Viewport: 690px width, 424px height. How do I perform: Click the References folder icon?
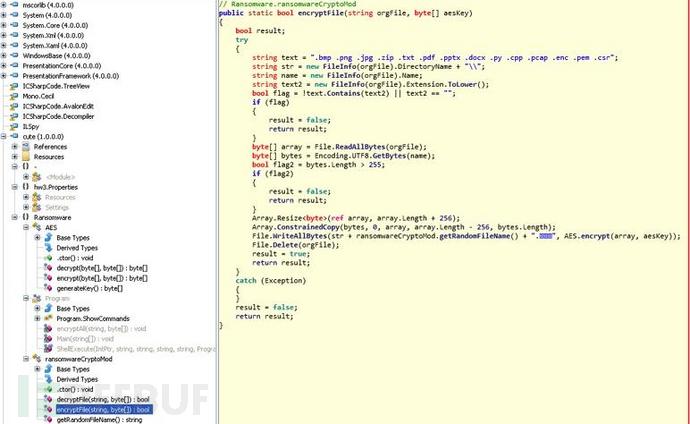26,146
